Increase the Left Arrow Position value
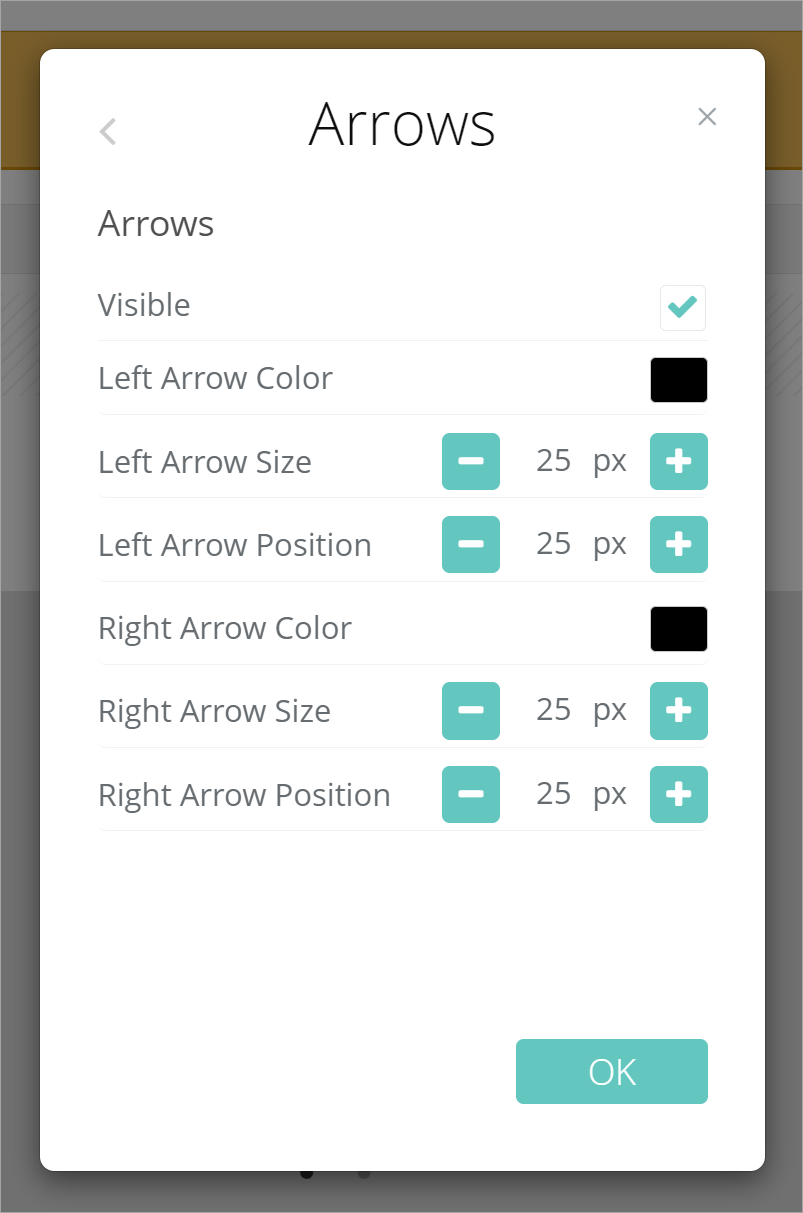 tap(679, 545)
